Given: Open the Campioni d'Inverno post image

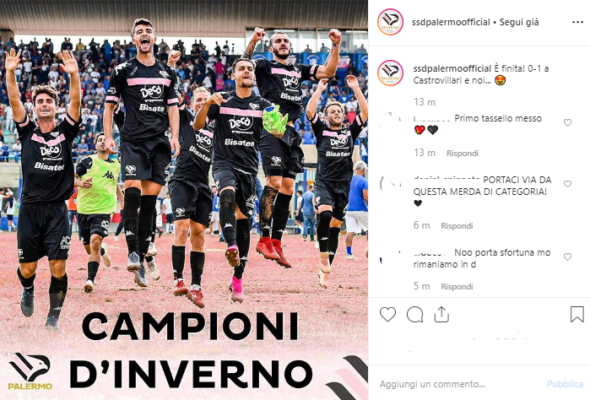Looking at the screenshot, I should point(184,200).
